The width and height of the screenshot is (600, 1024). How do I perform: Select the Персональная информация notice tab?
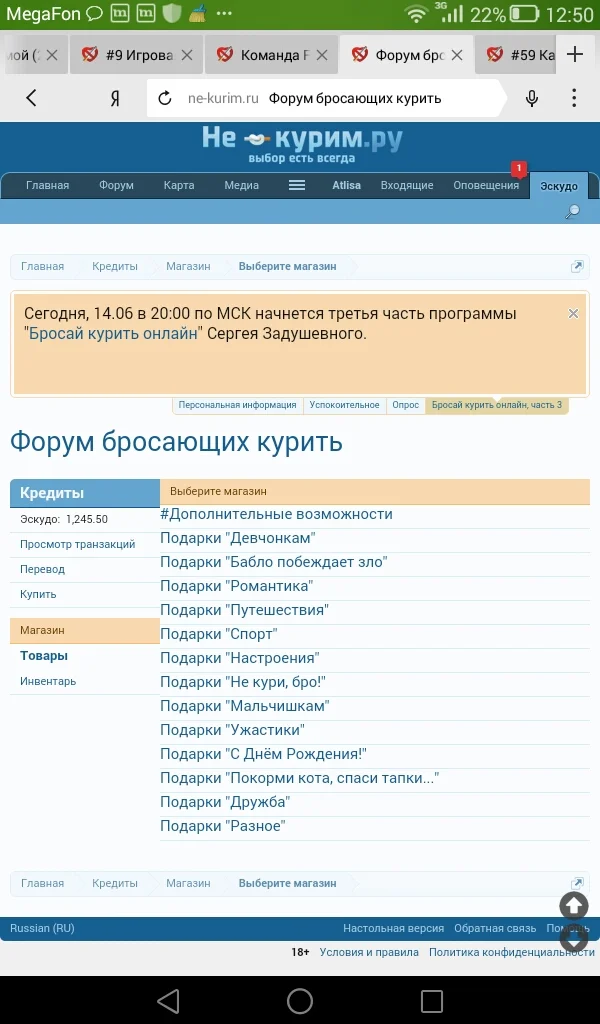(238, 405)
